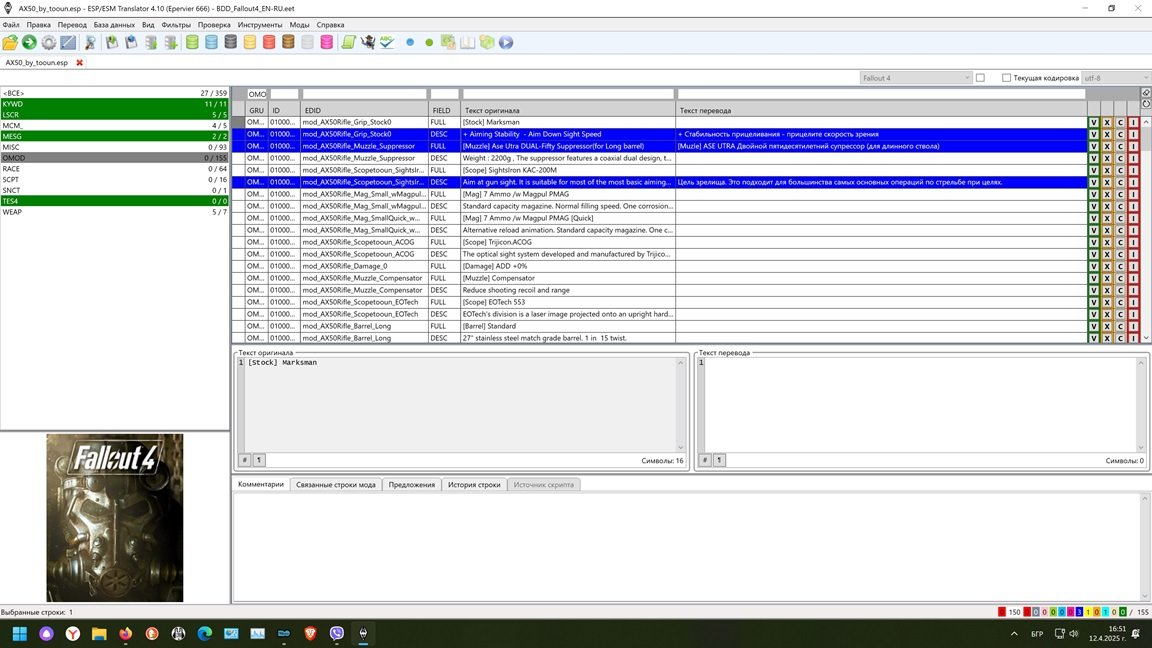Enable the 'Текущая кодировка' checkbox

pos(1007,78)
